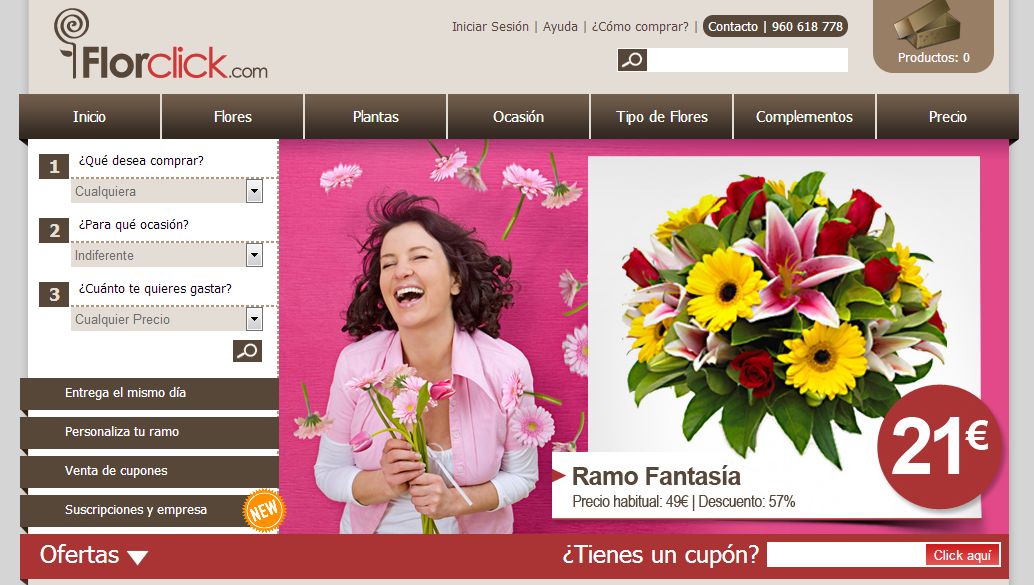Expand the Ofertas arrow
Viewport: 1034px width, 585px height.
pos(137,558)
